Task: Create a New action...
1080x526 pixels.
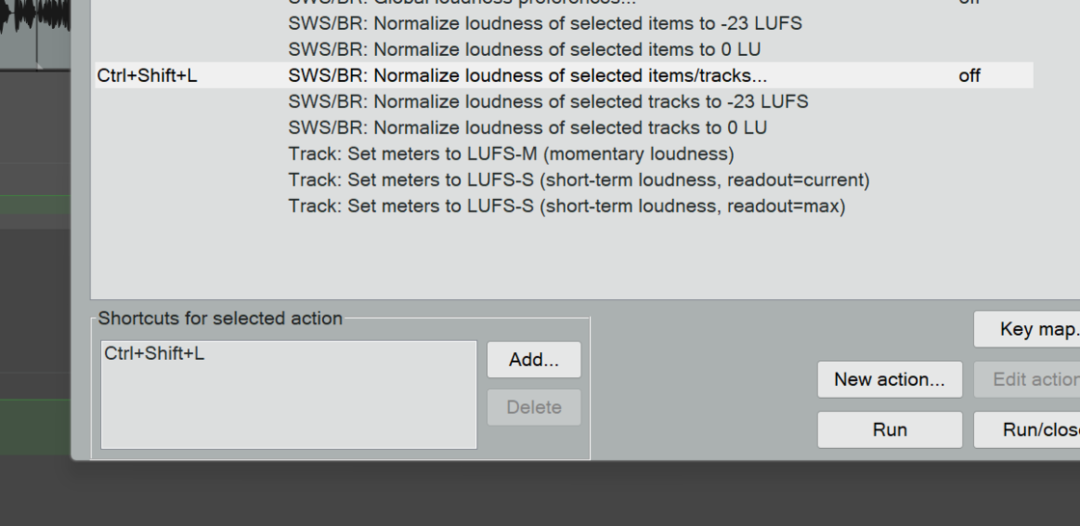Action: [x=889, y=379]
